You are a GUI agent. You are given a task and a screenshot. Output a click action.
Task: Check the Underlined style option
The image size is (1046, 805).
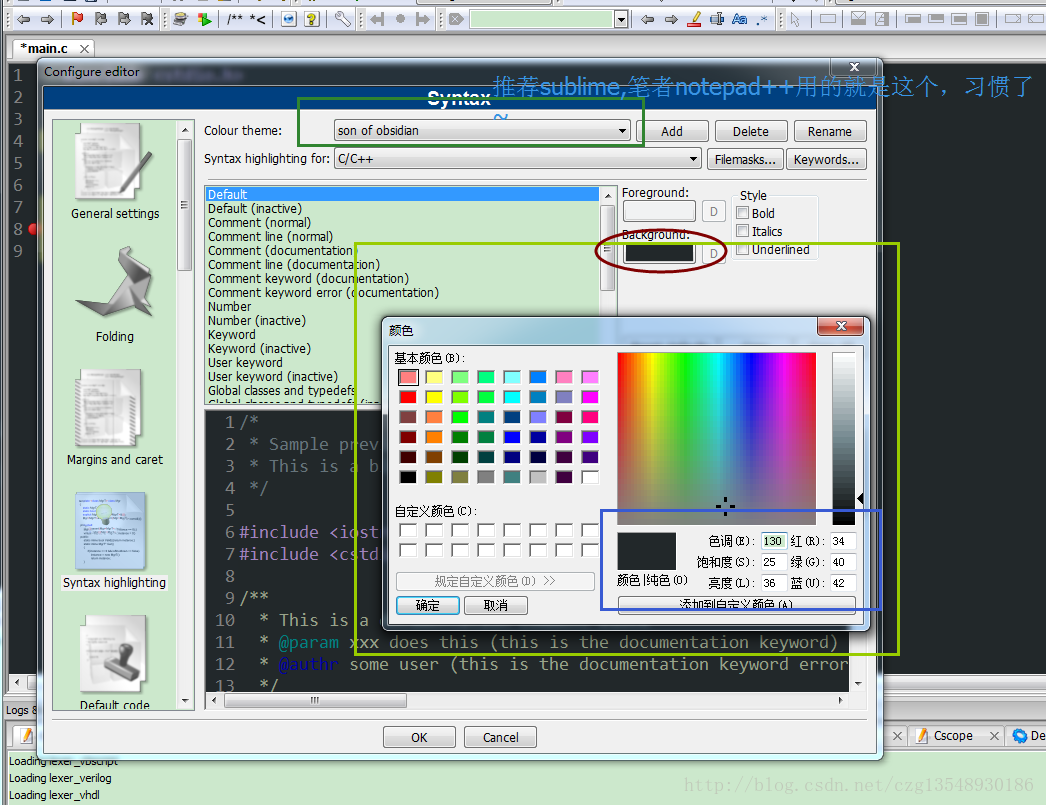click(742, 249)
